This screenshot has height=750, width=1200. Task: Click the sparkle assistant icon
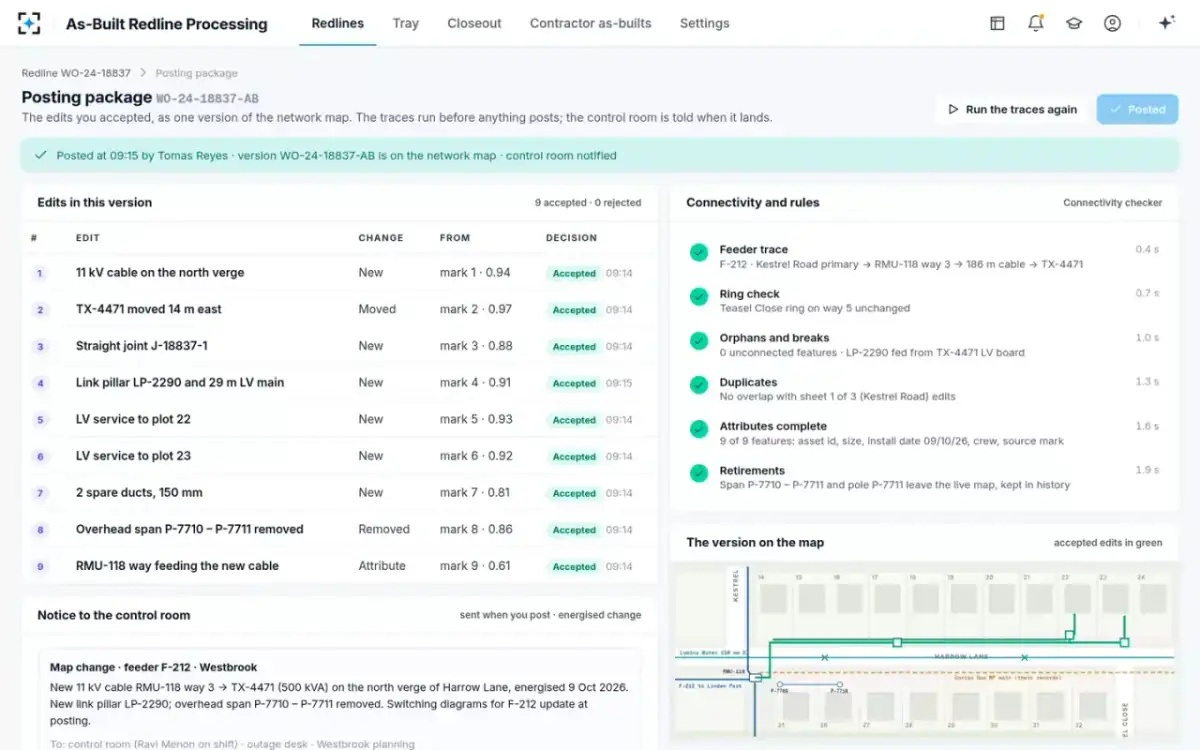coord(1165,23)
